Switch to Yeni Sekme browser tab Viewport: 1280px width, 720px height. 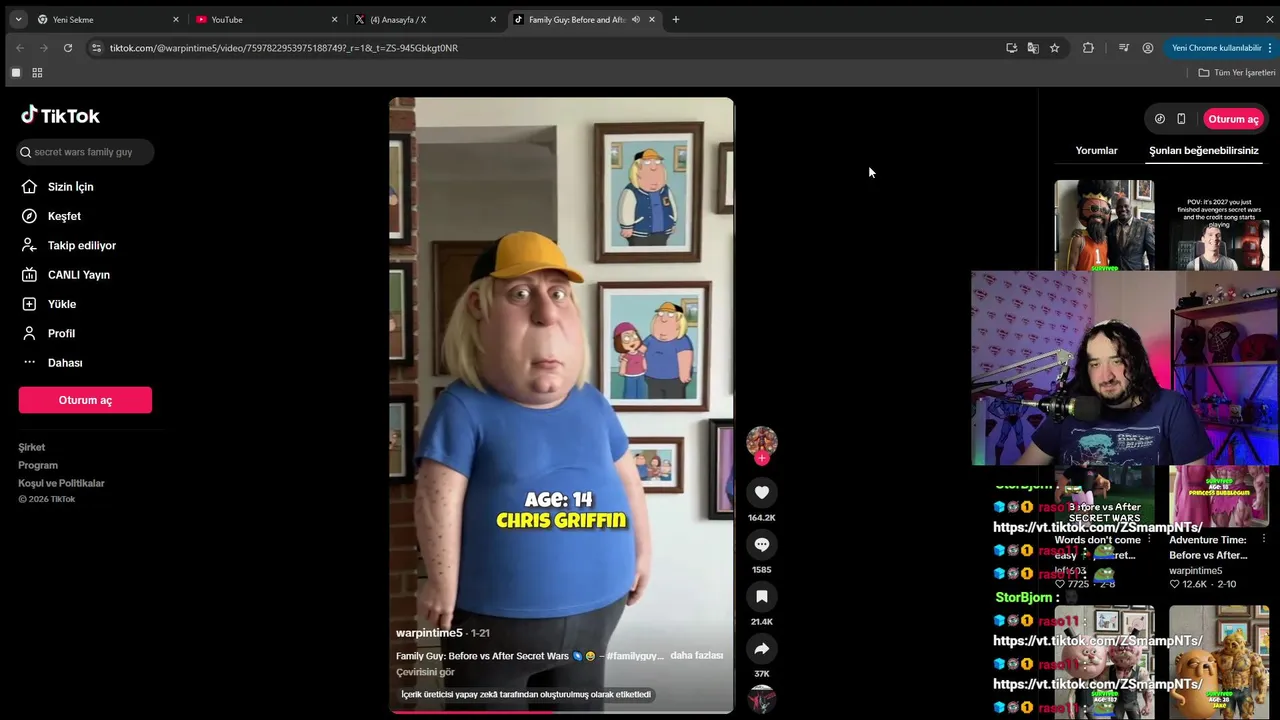[107, 19]
